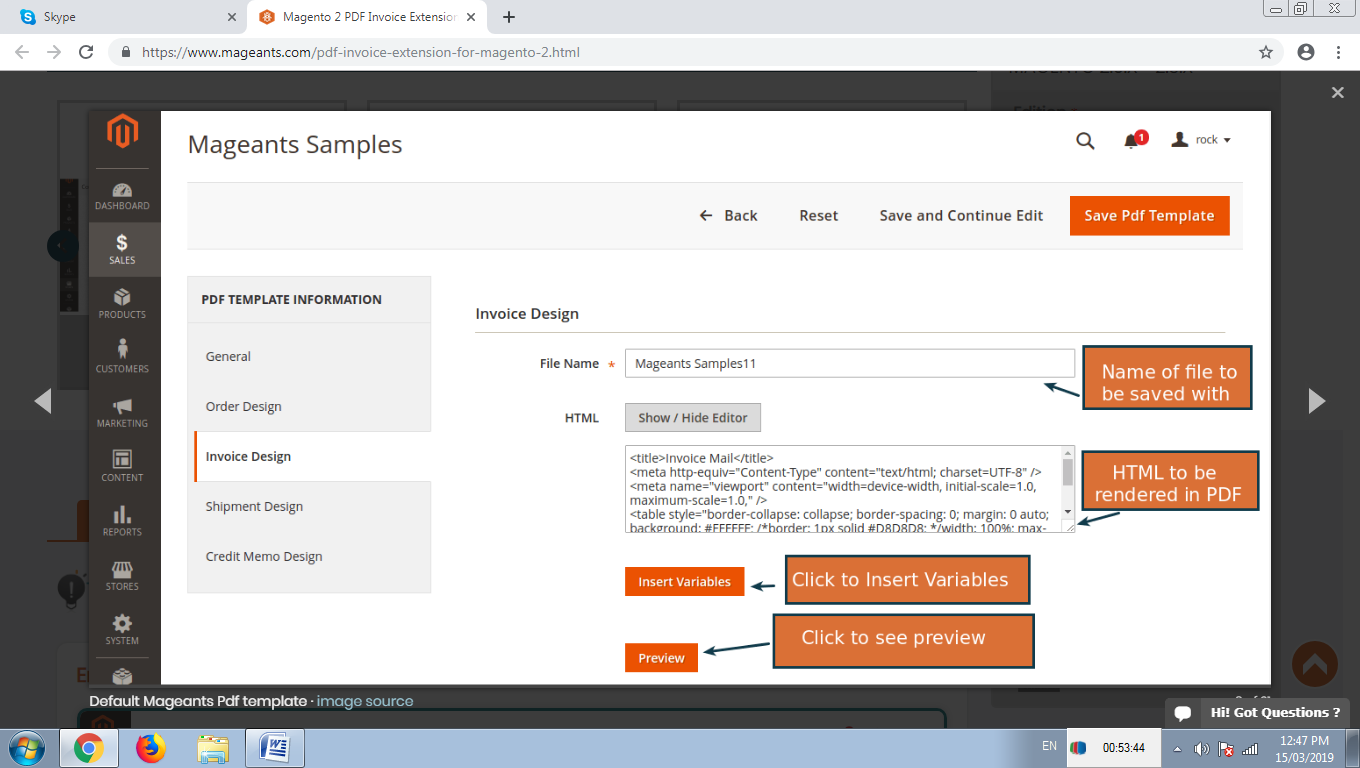1360x768 pixels.
Task: Click the Show / Hide Editor button
Action: [x=693, y=418]
